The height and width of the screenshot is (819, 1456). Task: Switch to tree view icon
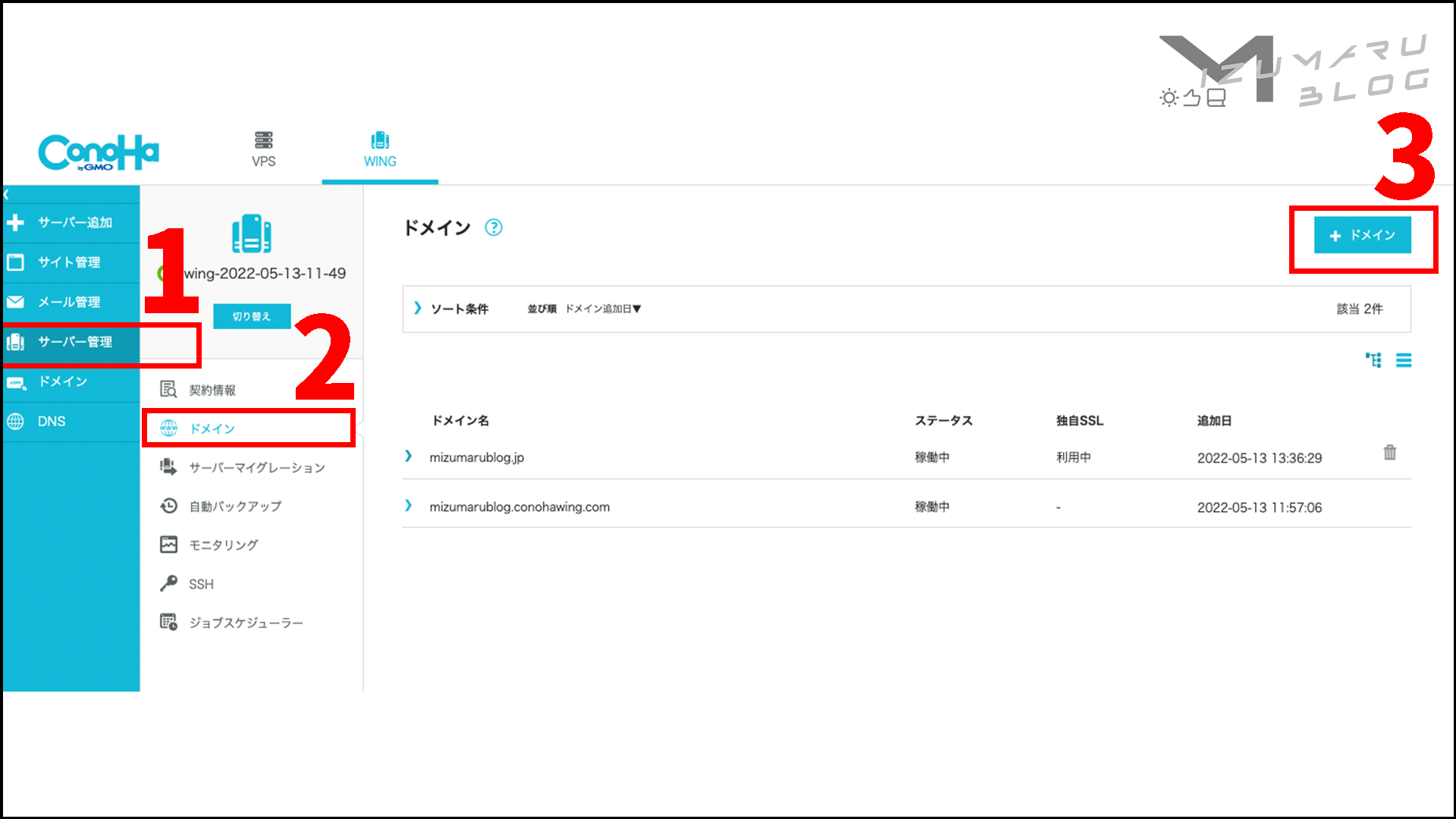pos(1373,360)
